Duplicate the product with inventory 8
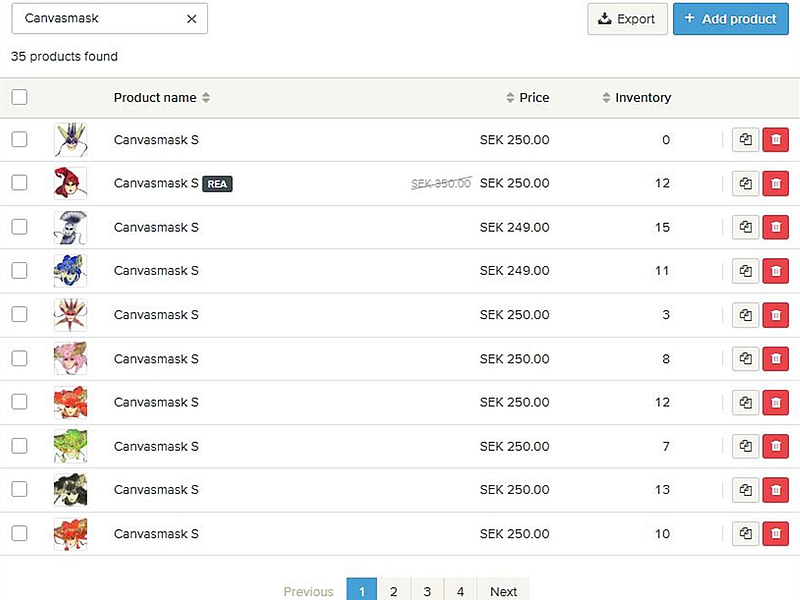 click(745, 359)
